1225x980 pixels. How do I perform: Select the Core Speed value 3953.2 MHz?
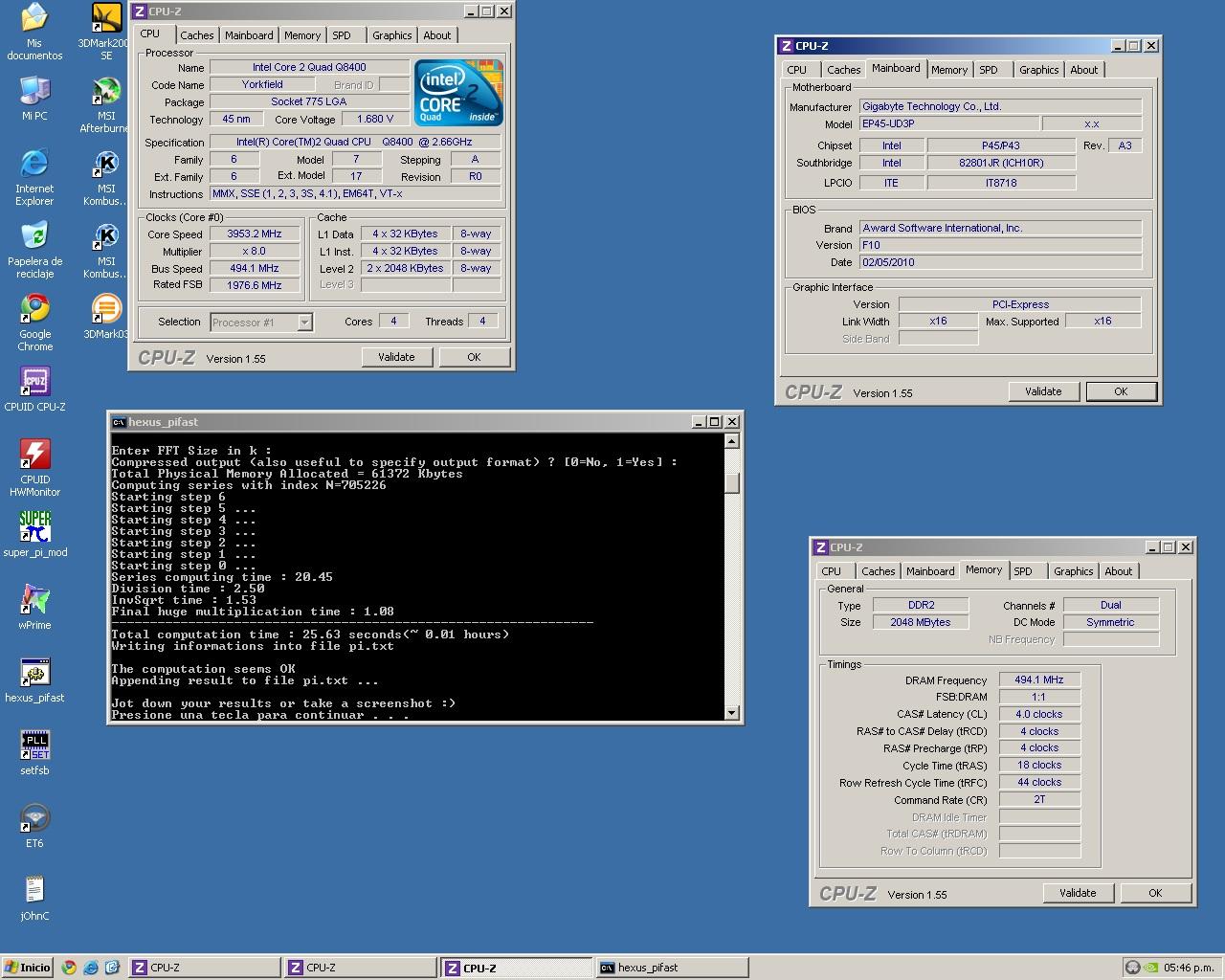coord(255,234)
